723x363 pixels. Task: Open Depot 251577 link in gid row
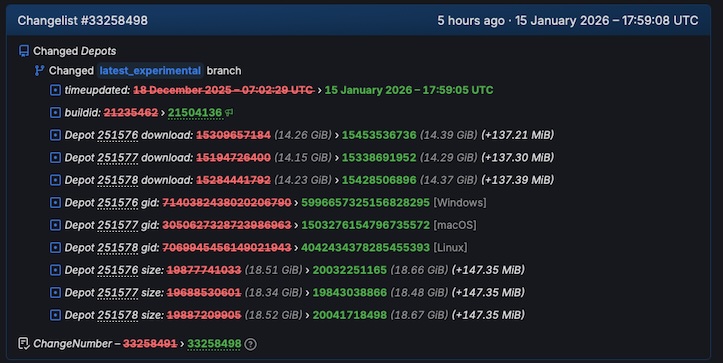(x=118, y=225)
